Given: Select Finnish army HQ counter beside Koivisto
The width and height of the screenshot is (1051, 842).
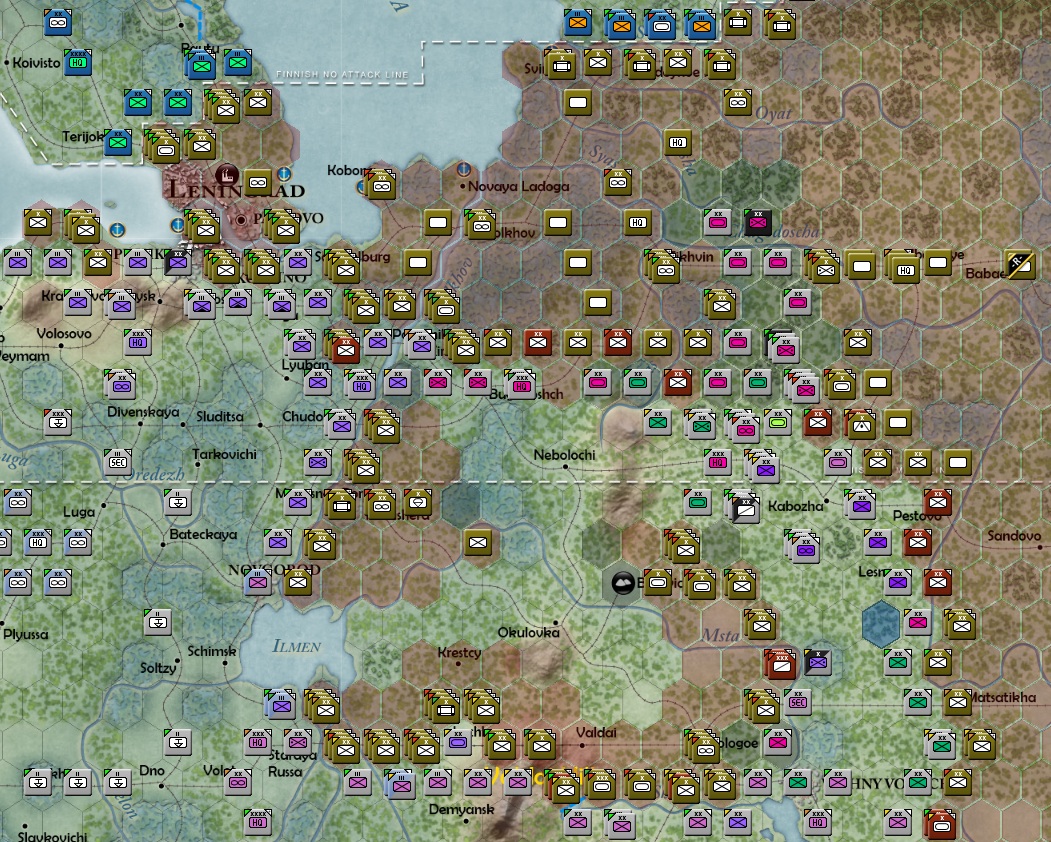Looking at the screenshot, I should (x=78, y=62).
